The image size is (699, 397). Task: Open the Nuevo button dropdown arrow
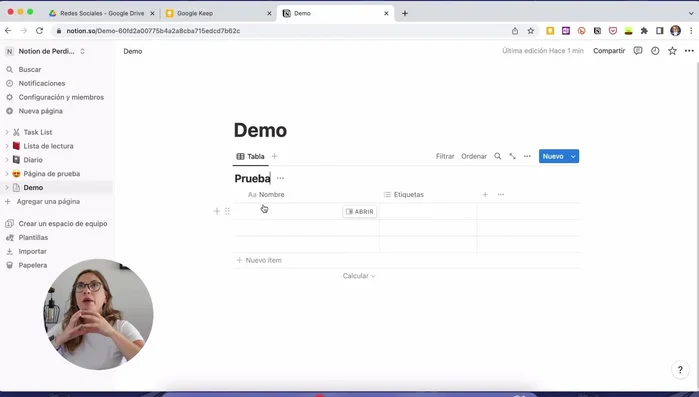573,156
